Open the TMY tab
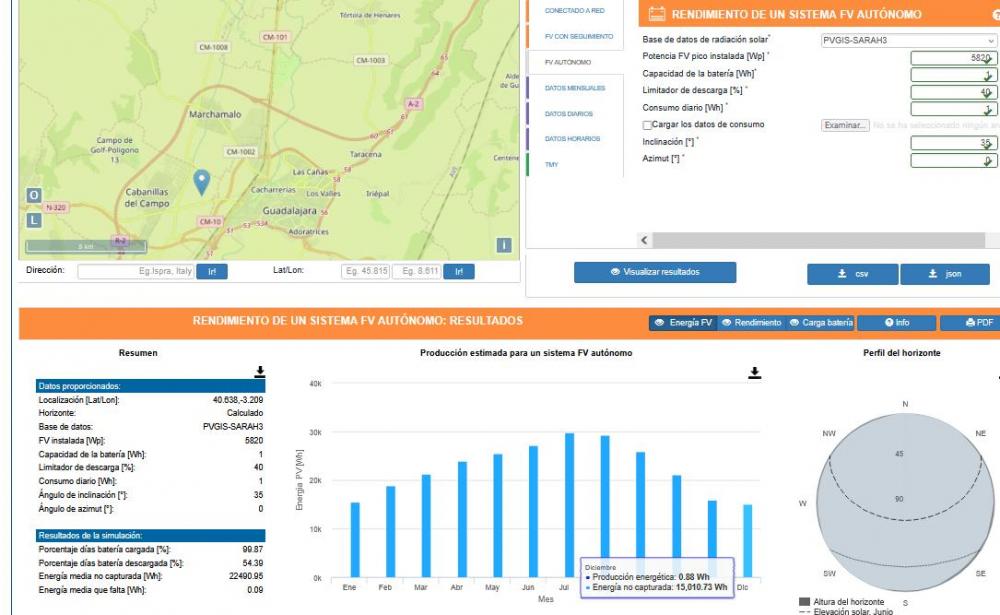The height and width of the screenshot is (615, 1000). (x=552, y=165)
